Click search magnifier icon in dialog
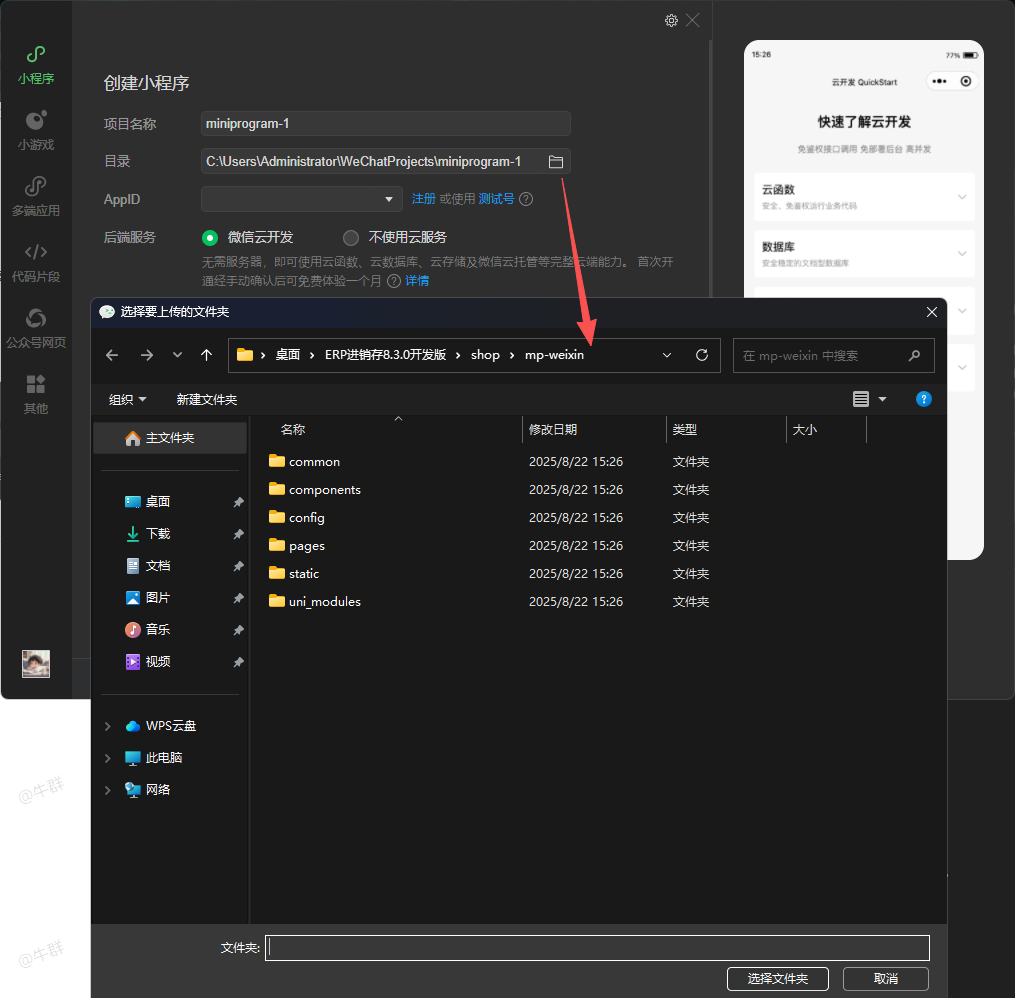Screen dimensions: 1015x998 [x=914, y=355]
